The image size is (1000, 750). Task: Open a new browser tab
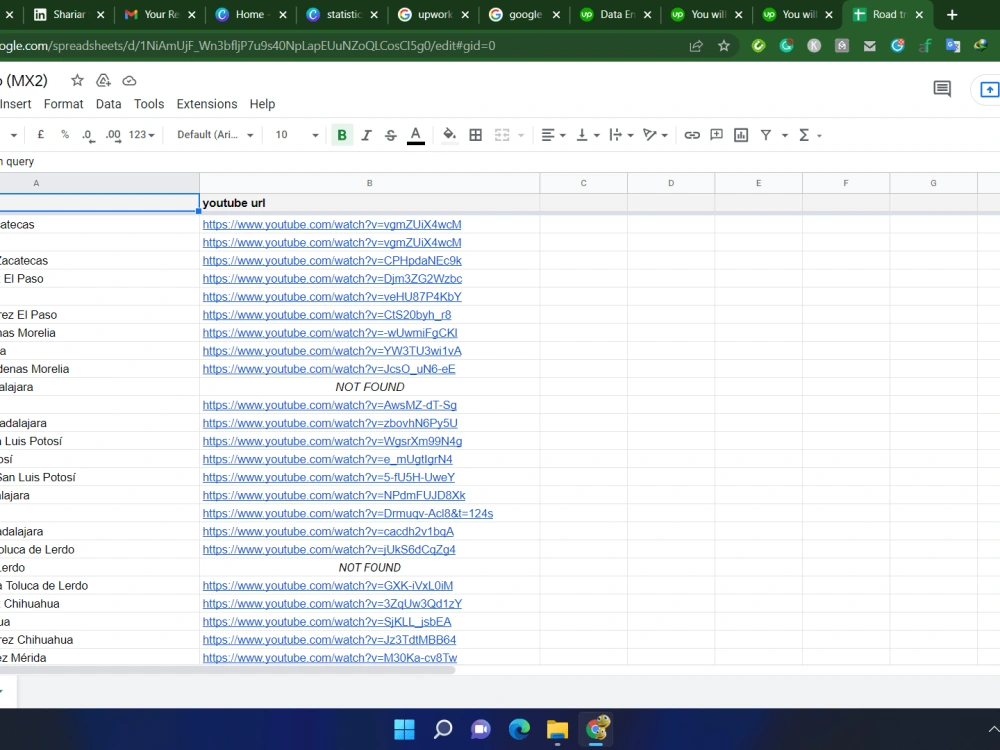[x=952, y=14]
